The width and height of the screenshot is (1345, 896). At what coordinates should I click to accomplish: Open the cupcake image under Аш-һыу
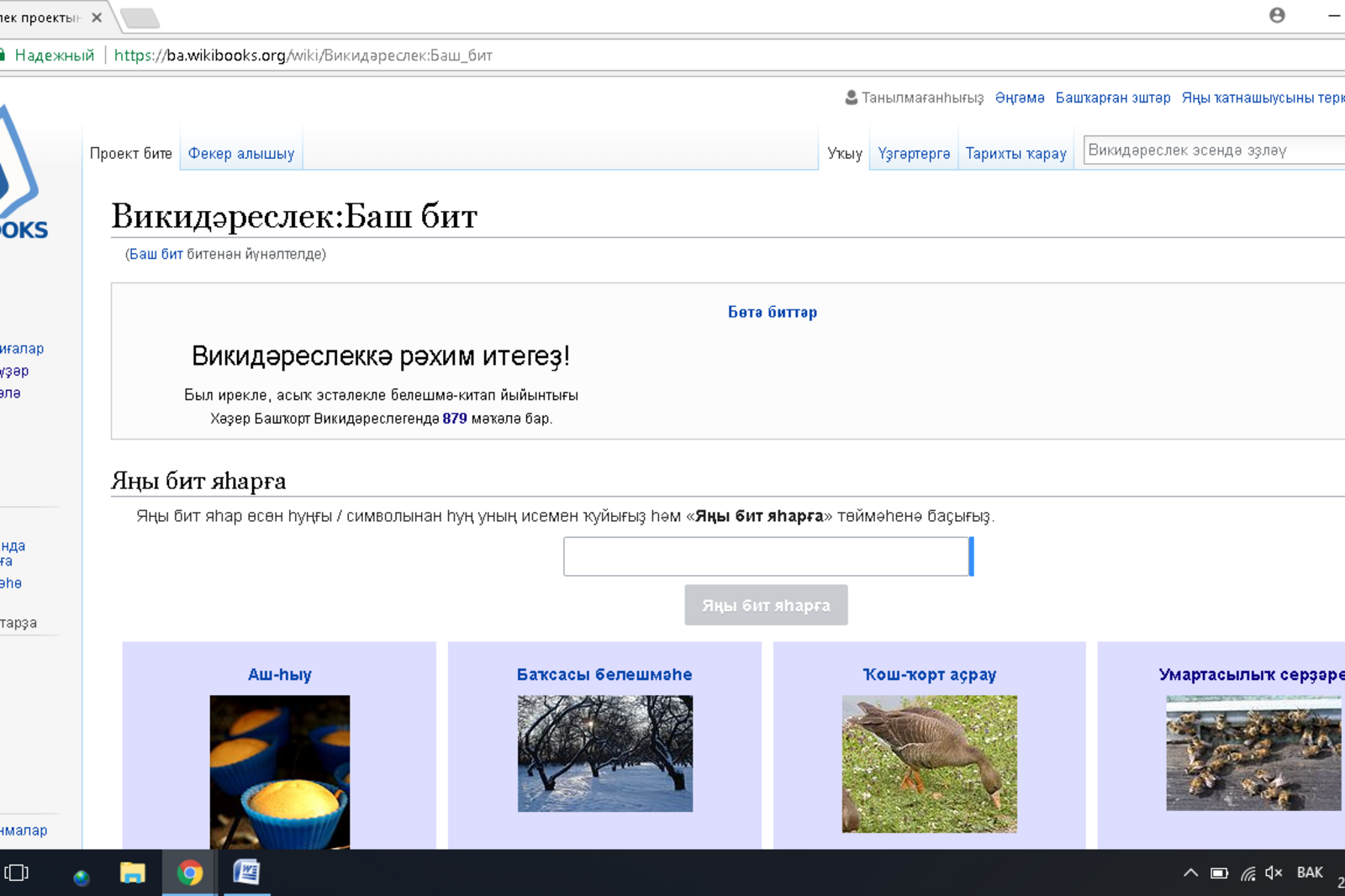click(280, 772)
